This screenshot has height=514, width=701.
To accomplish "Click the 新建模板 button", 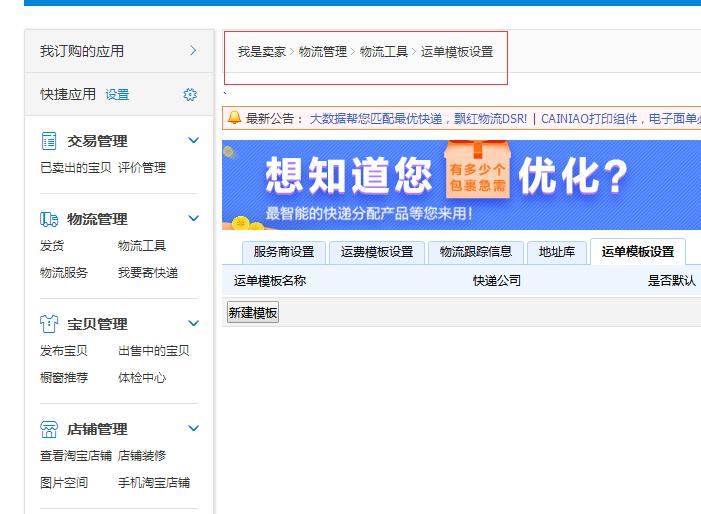I will pyautogui.click(x=253, y=312).
